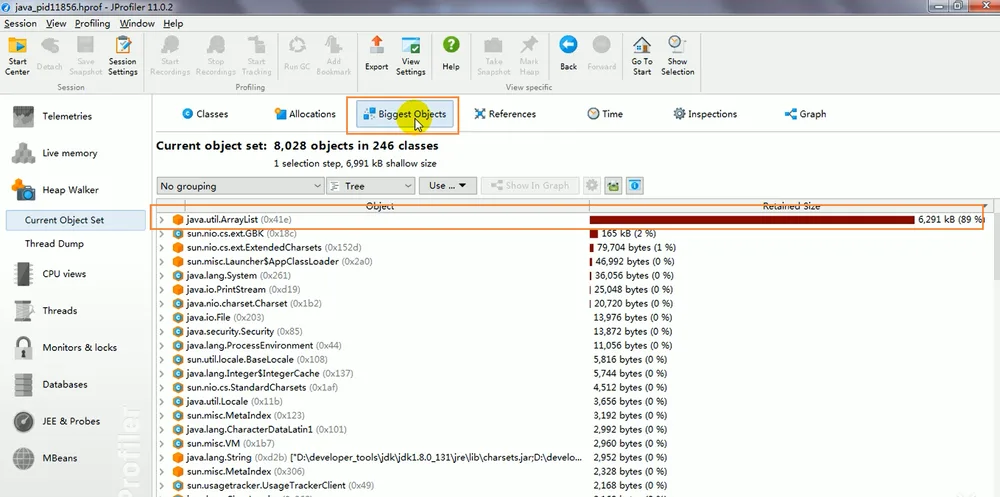
Task: Expand the sun.nio.cs.ext.GBK row
Action: [x=161, y=234]
